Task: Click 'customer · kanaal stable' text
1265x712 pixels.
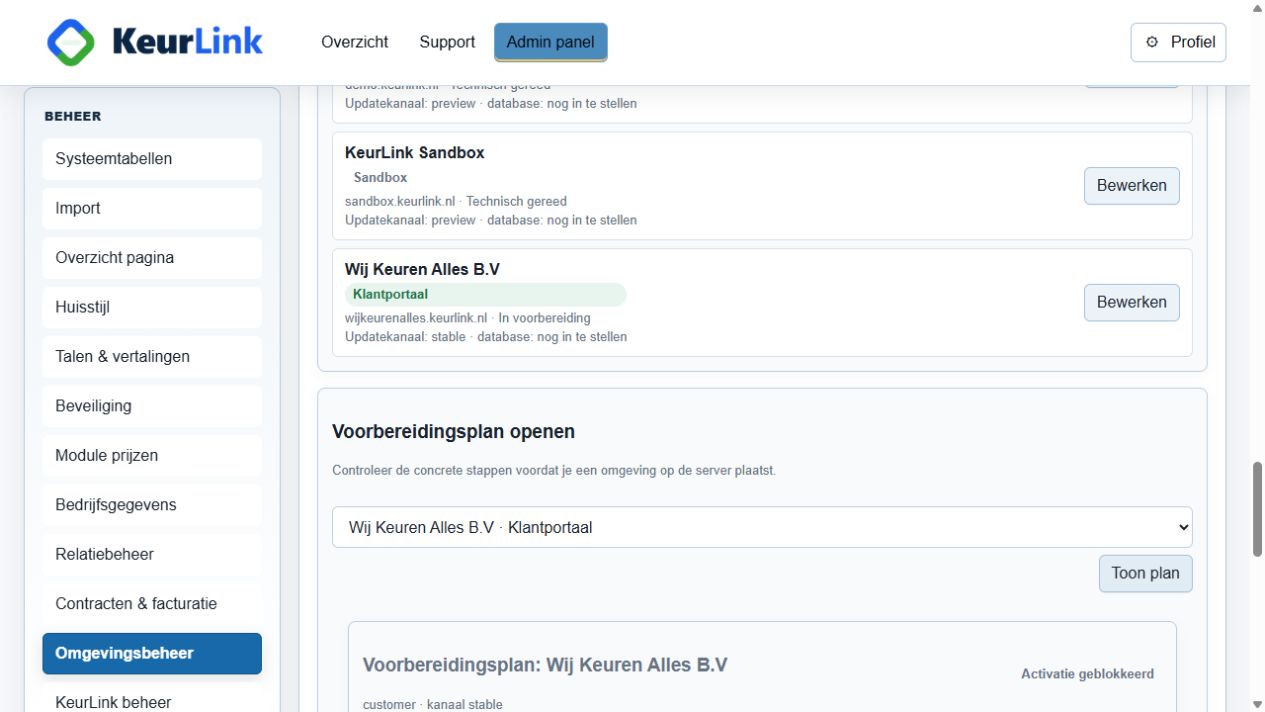Action: point(433,705)
